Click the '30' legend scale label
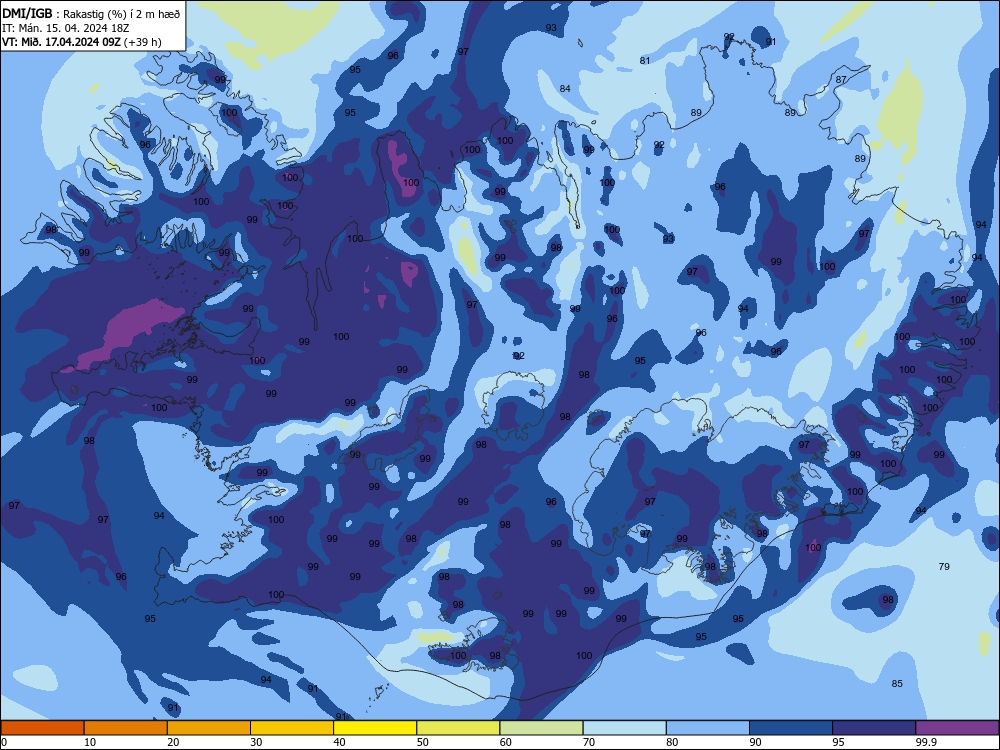 click(256, 742)
